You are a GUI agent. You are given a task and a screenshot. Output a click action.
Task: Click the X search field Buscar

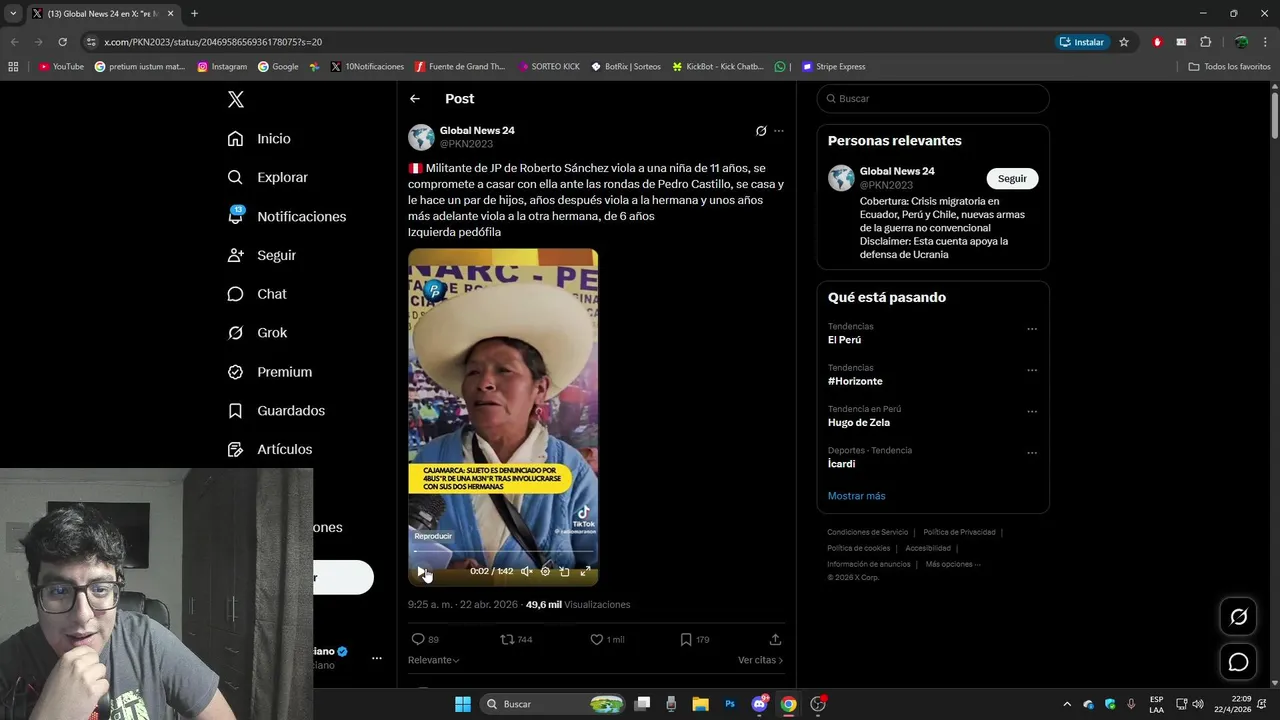tap(933, 99)
